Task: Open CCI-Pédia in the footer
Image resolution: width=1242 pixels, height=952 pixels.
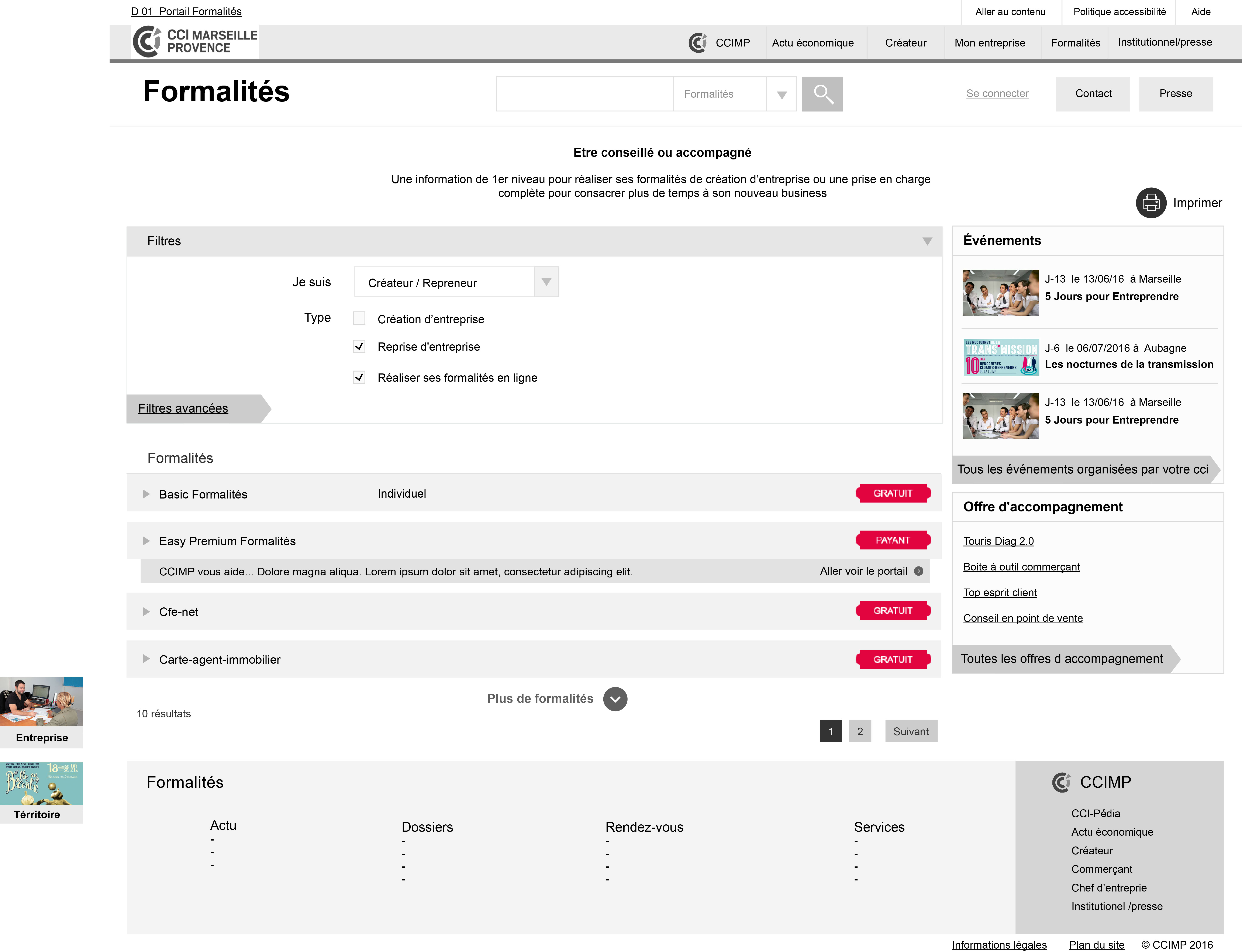Action: [1095, 814]
